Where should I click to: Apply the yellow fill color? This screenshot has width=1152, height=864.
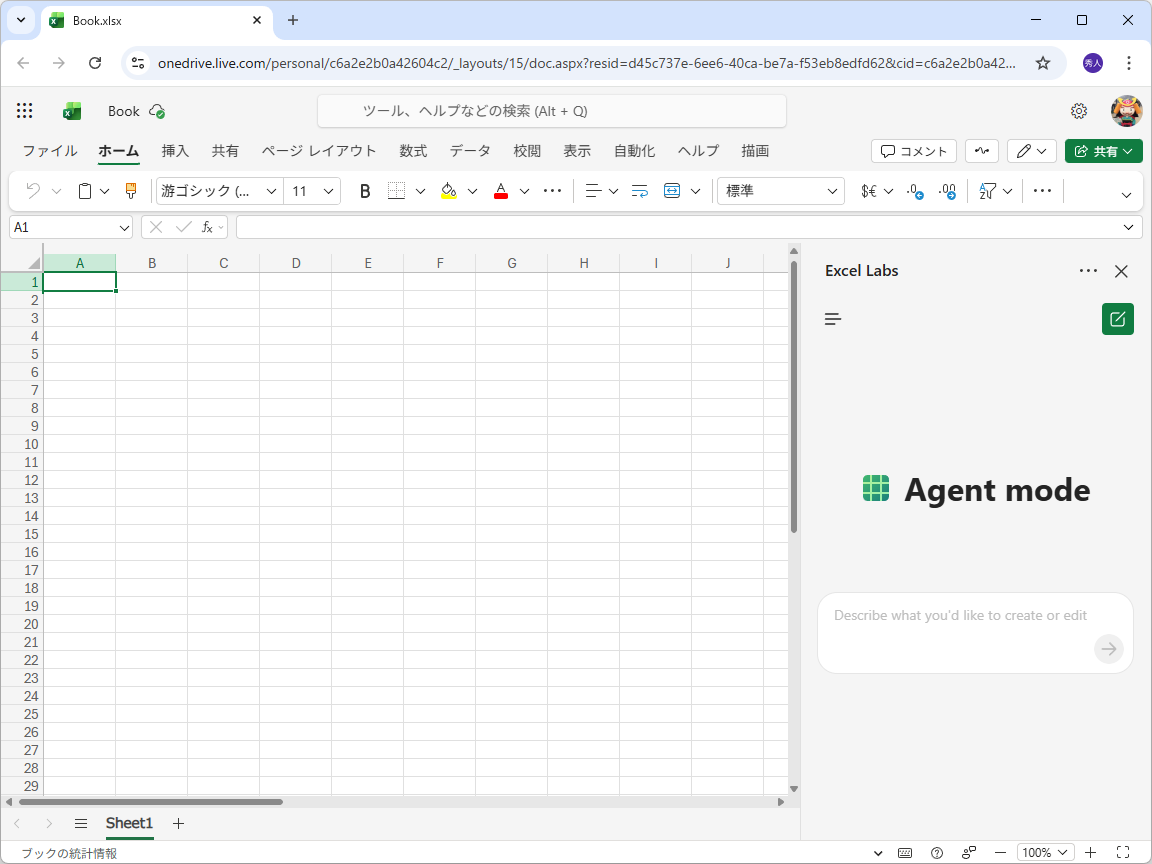point(448,191)
